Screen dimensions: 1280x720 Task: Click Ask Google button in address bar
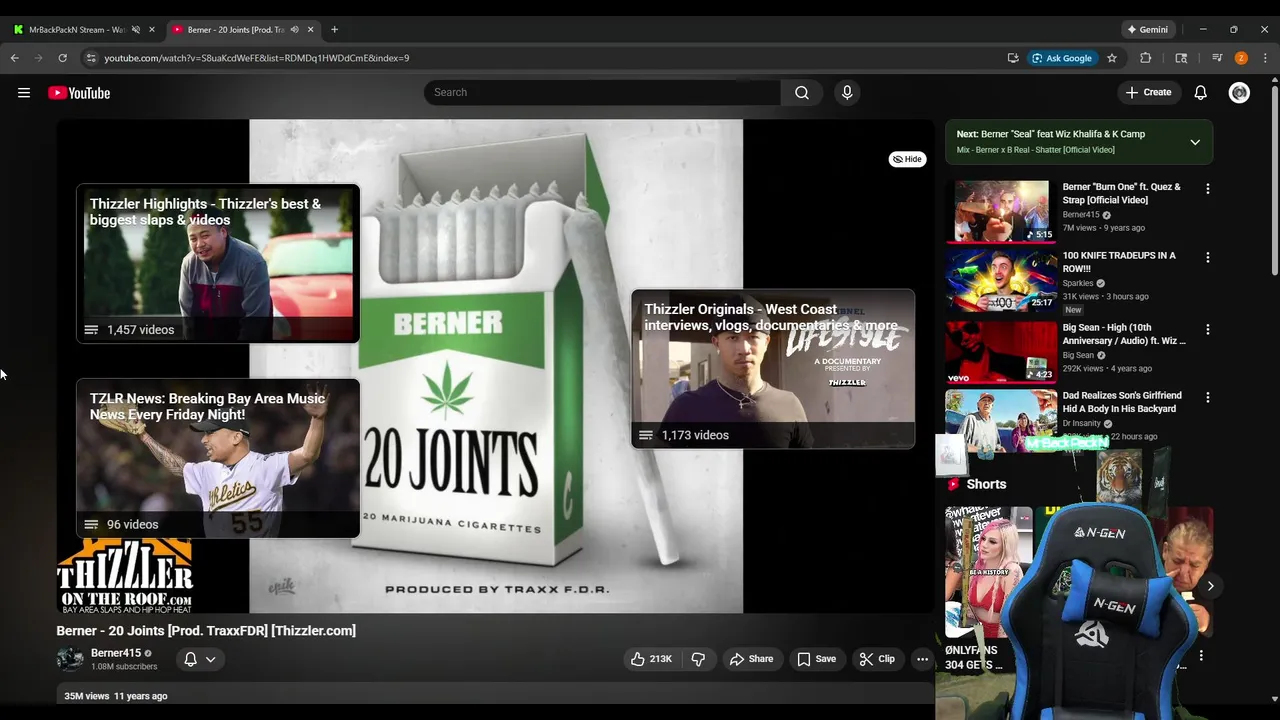point(1063,58)
